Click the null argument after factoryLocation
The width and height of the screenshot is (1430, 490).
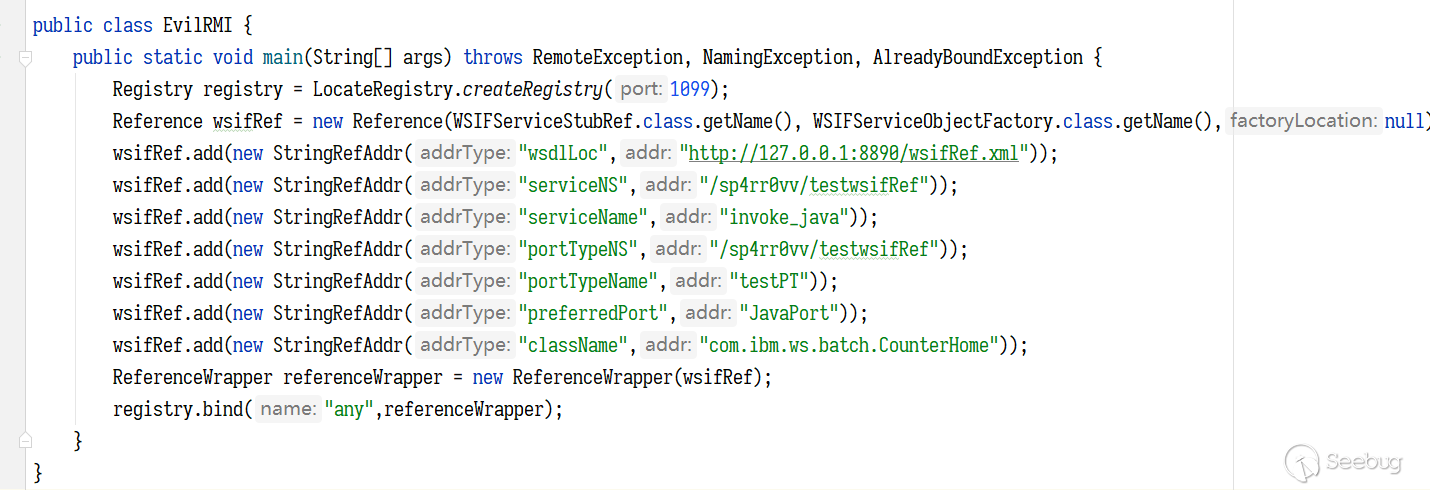pyautogui.click(x=1404, y=121)
